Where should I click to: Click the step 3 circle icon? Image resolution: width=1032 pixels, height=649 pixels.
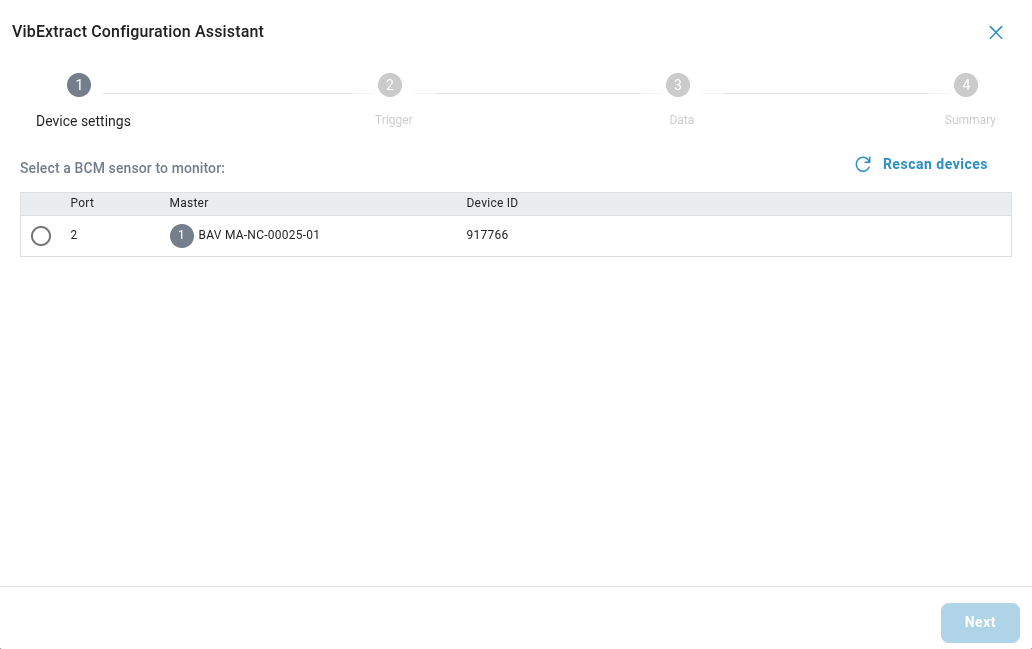pyautogui.click(x=678, y=85)
